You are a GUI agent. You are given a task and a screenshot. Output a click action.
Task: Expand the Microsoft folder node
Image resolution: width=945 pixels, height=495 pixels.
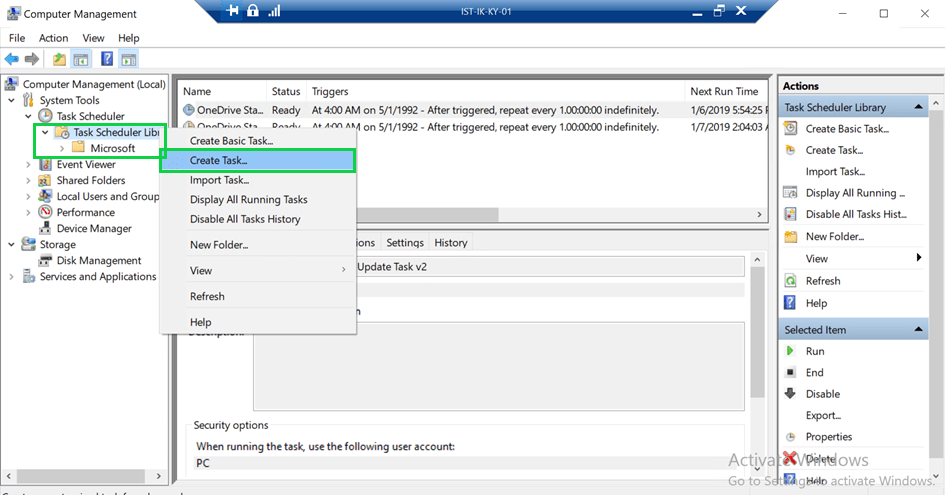coord(62,148)
